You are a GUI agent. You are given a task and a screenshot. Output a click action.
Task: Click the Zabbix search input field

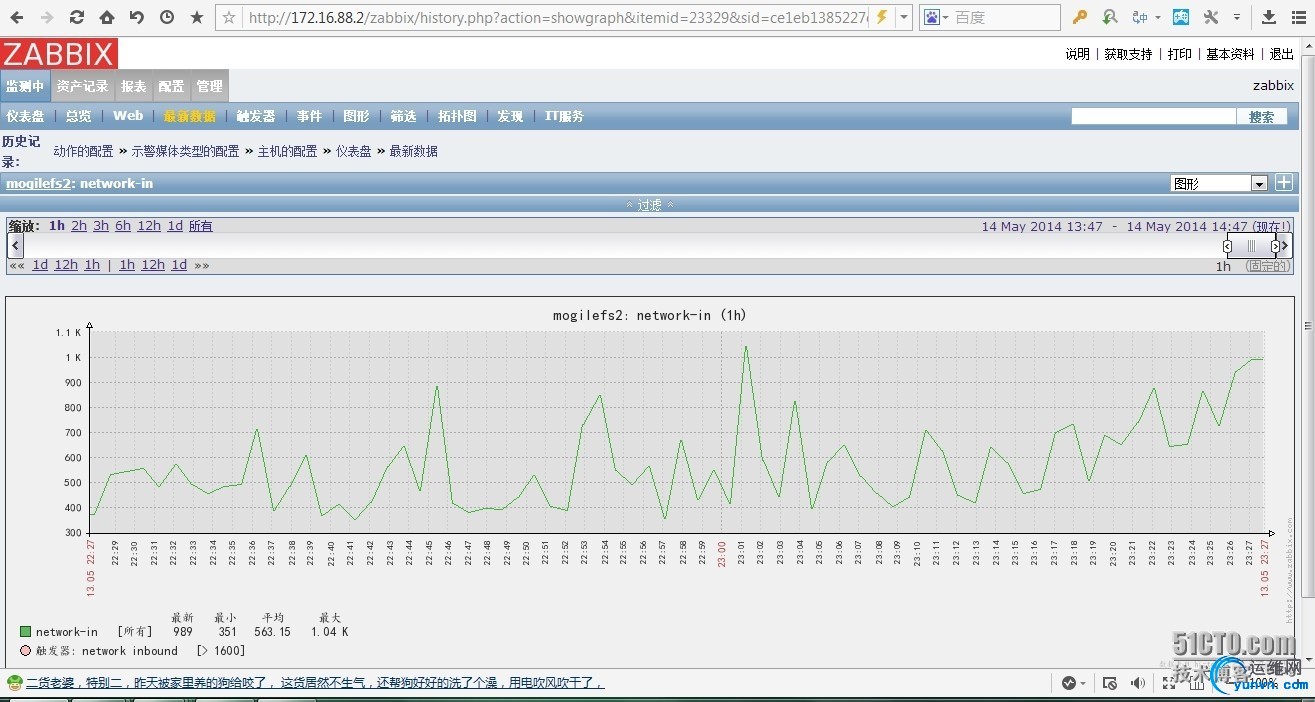[x=1153, y=116]
